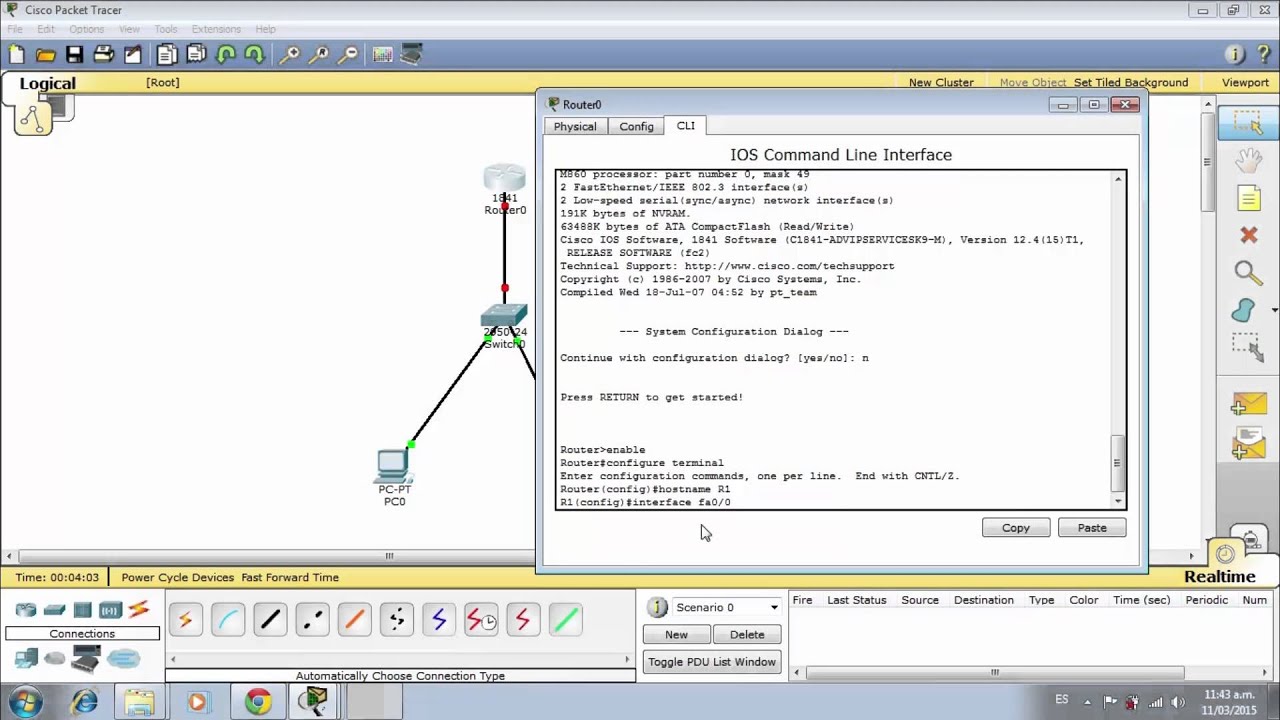Image resolution: width=1280 pixels, height=720 pixels.
Task: Select Multiuser Connection category
Action: pyautogui.click(x=124, y=658)
